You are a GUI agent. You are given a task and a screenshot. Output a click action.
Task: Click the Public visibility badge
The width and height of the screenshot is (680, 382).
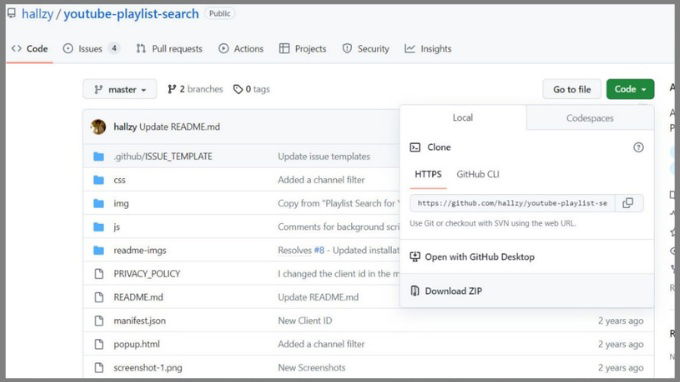pyautogui.click(x=219, y=13)
